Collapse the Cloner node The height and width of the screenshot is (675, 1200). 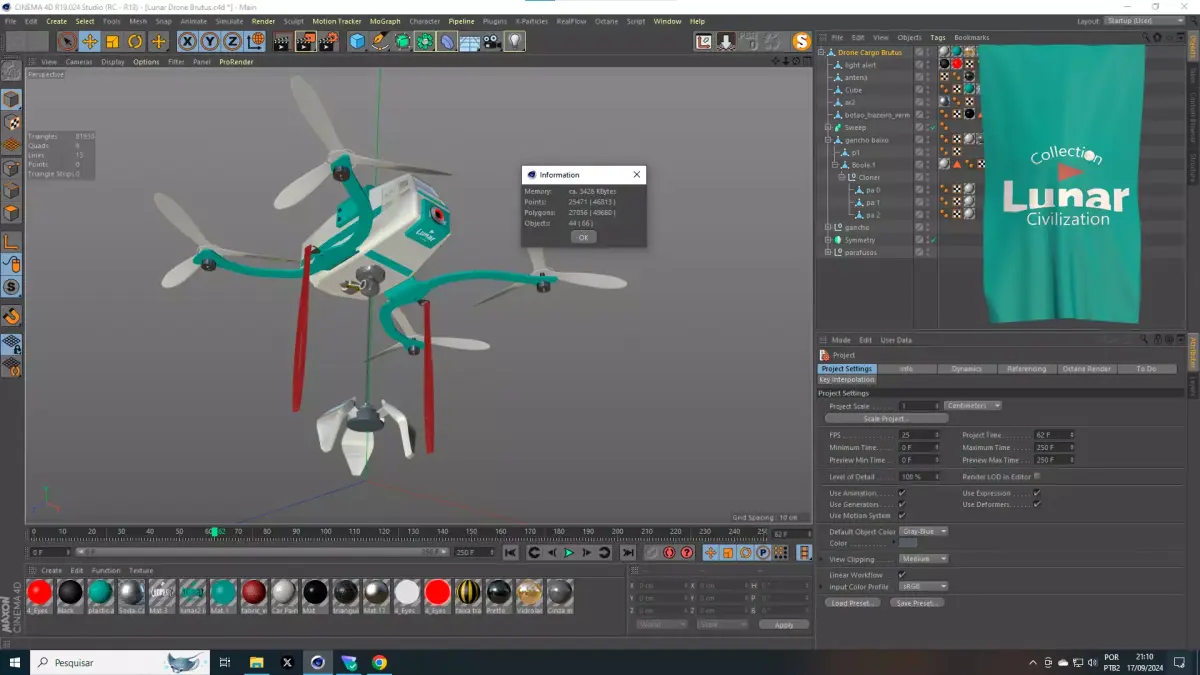(842, 177)
